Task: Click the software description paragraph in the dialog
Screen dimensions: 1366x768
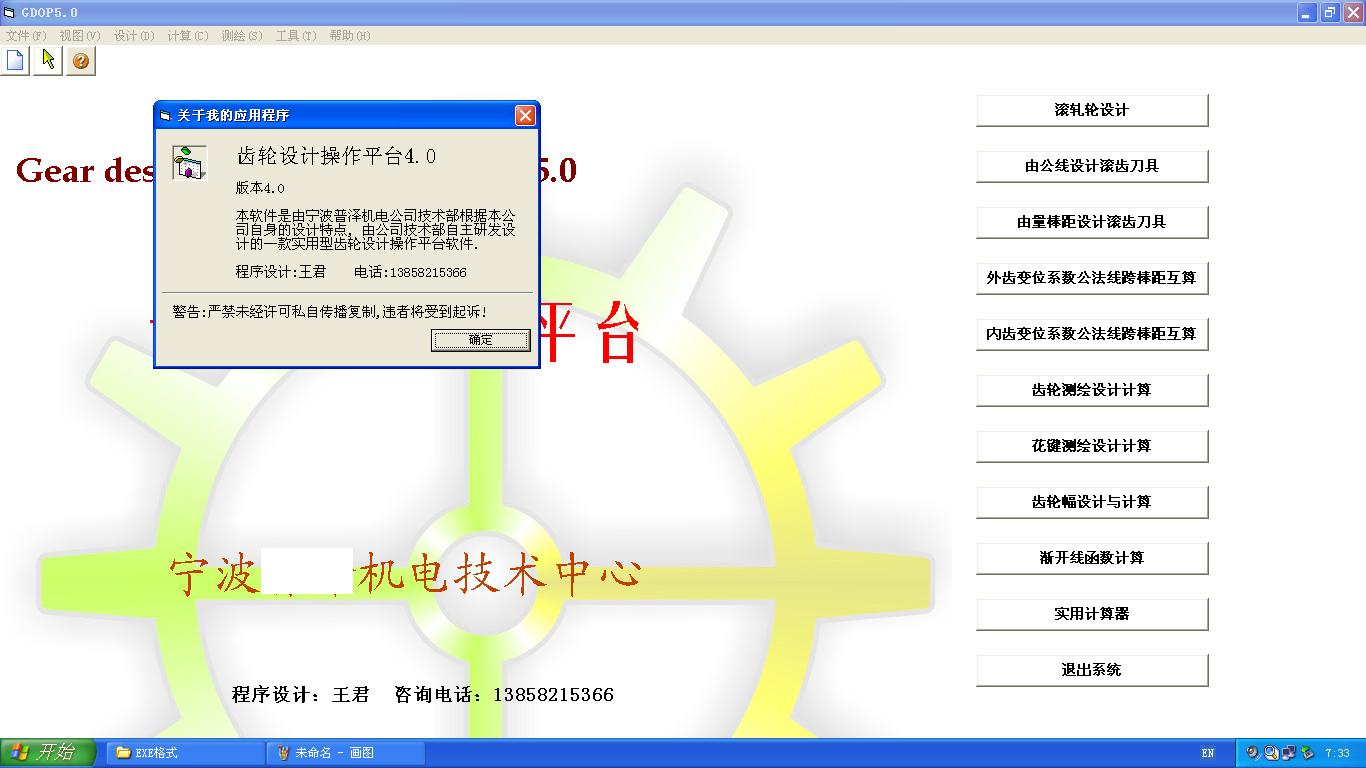Action: pyautogui.click(x=376, y=229)
